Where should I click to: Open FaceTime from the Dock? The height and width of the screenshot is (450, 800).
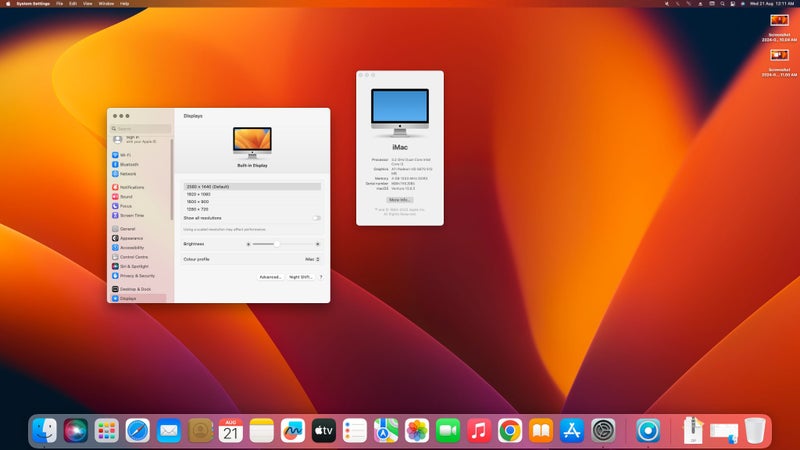(448, 431)
